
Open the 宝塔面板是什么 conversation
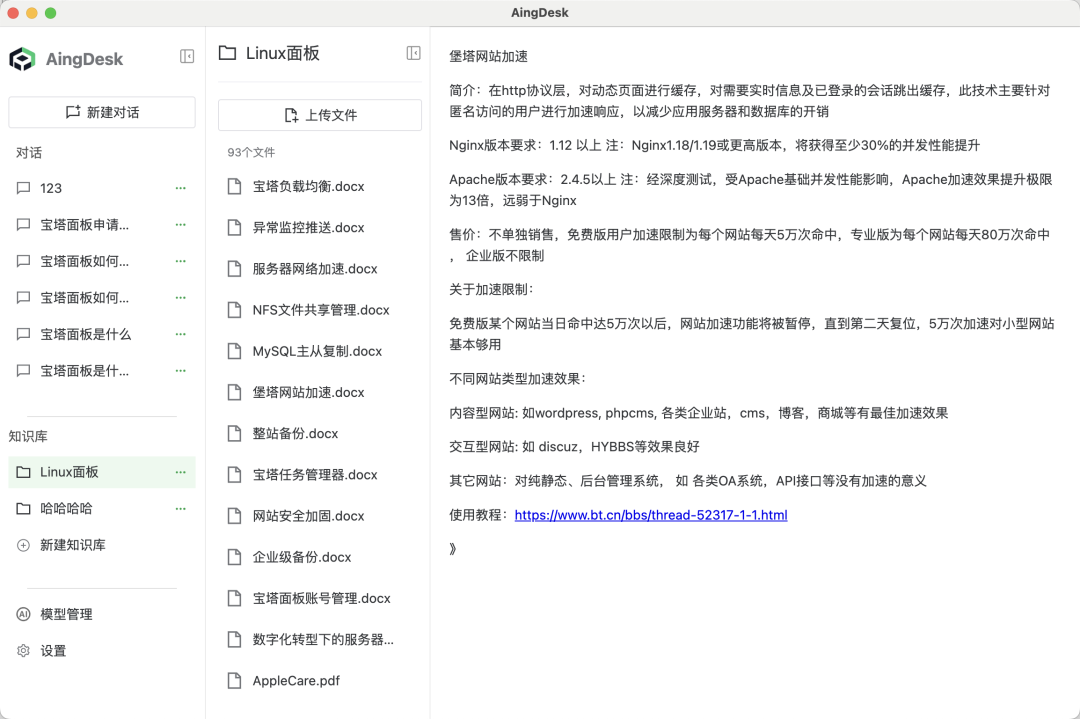tap(102, 334)
